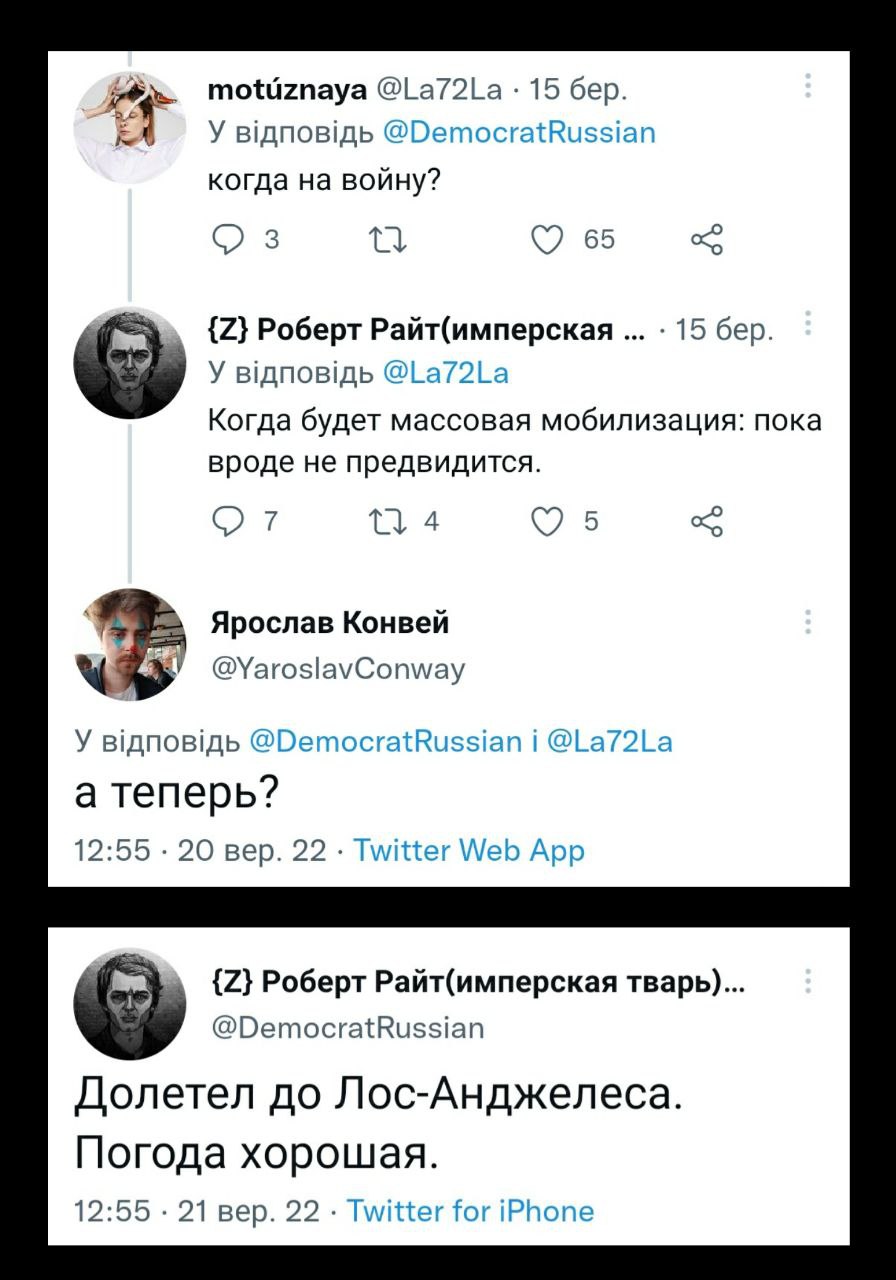The image size is (896, 1280).
Task: Like motúznaya's tweet with 65 likes
Action: 550,240
